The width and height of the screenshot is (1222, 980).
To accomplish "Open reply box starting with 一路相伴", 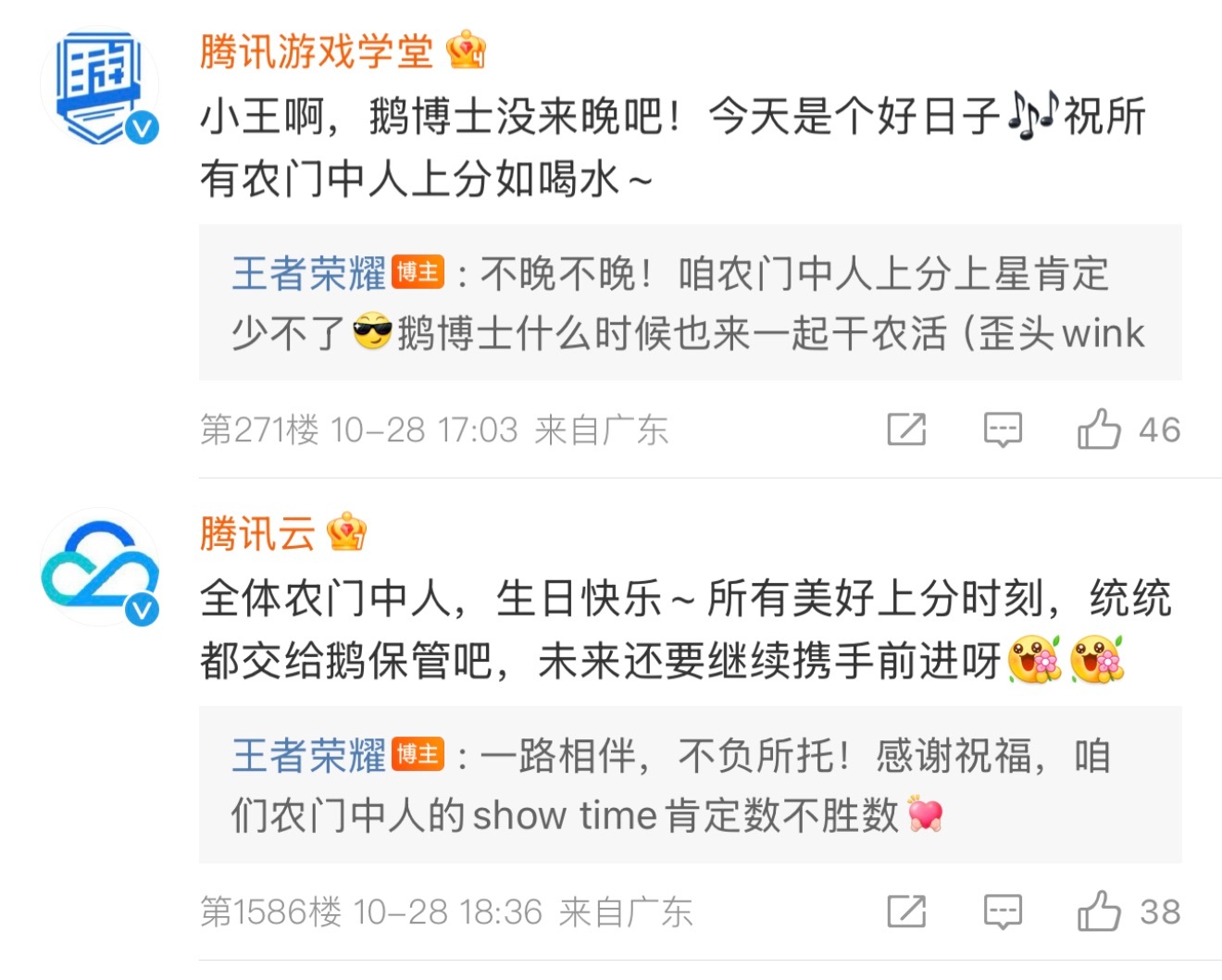I will click(691, 785).
